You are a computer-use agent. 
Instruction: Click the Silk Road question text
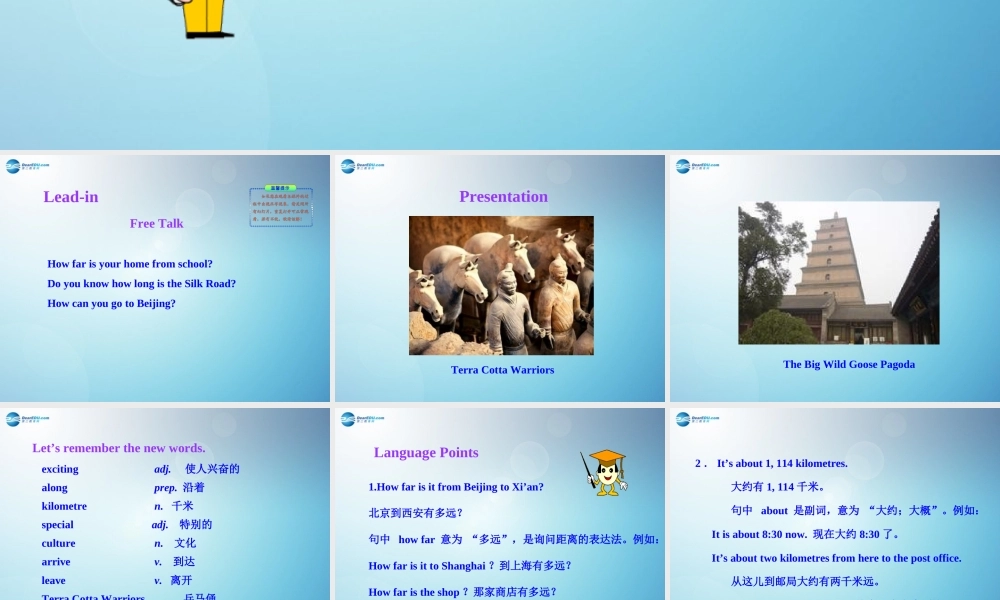coord(141,283)
